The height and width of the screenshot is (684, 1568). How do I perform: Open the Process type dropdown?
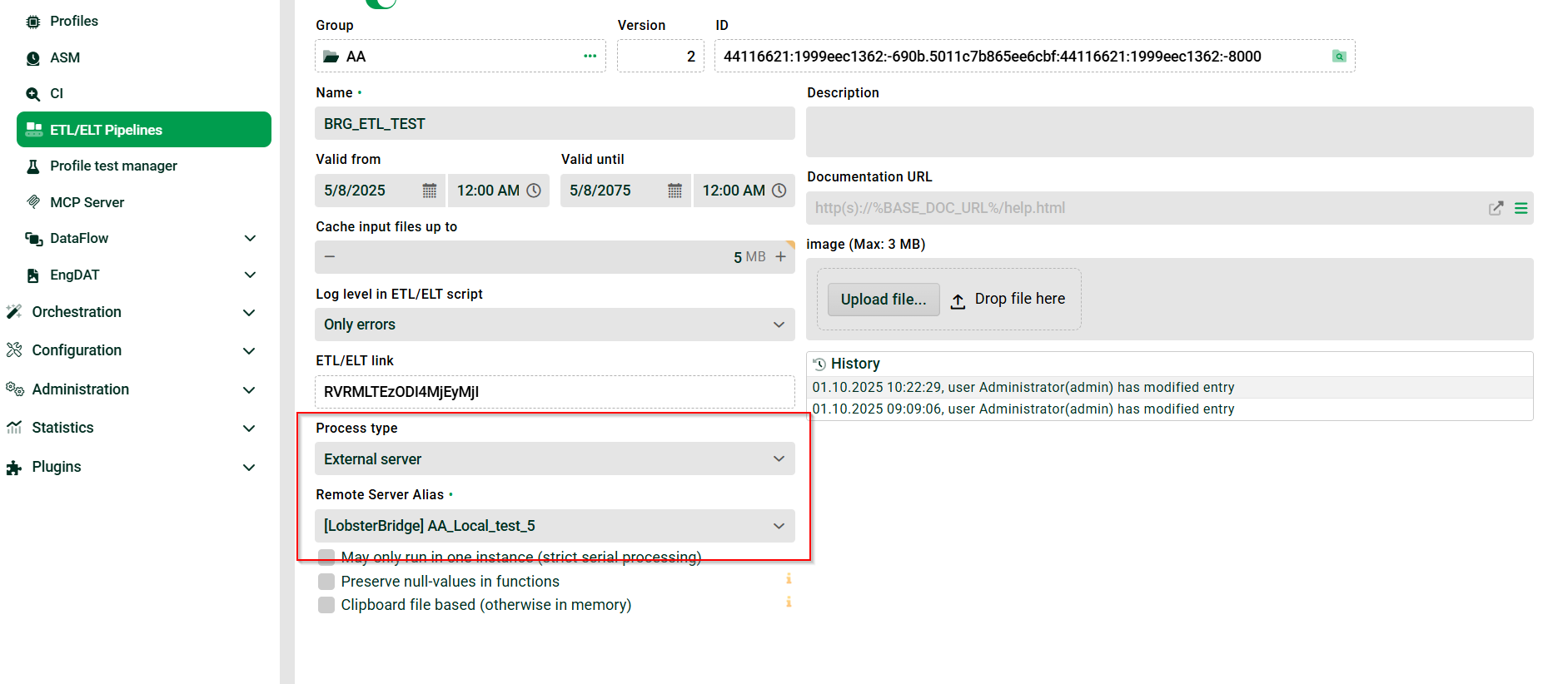pos(555,459)
